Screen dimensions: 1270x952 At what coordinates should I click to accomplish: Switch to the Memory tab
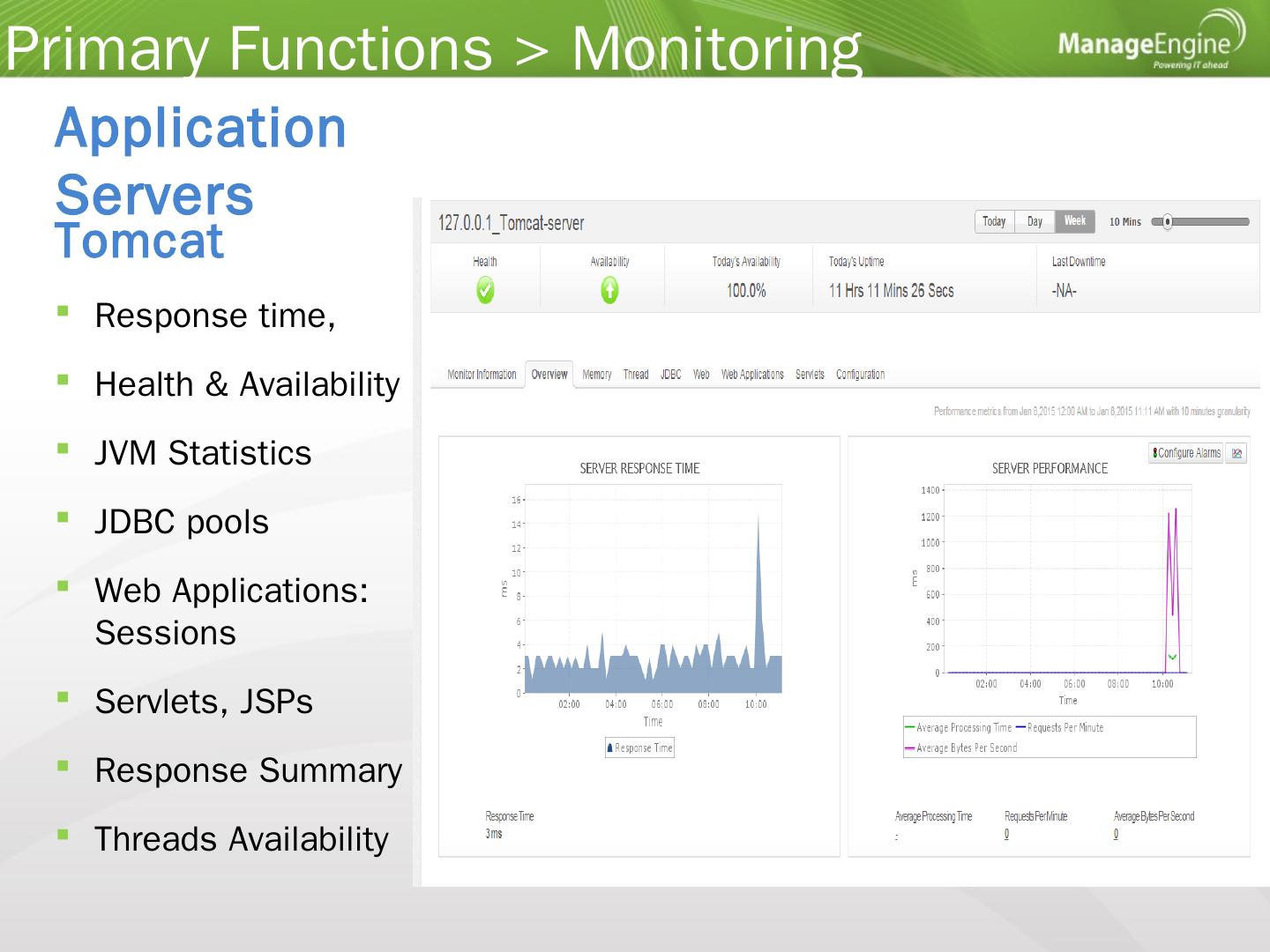pos(596,375)
